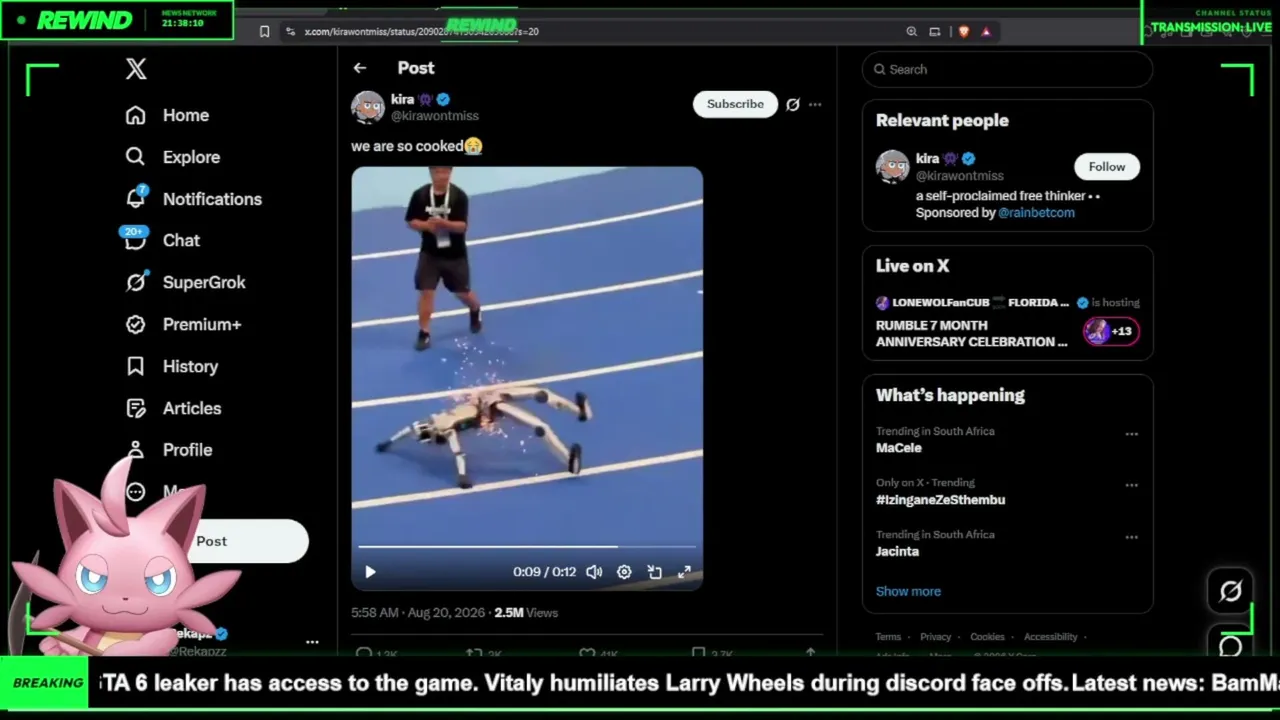
Task: Open the @rainbetcom sponsor link
Action: pos(1037,213)
